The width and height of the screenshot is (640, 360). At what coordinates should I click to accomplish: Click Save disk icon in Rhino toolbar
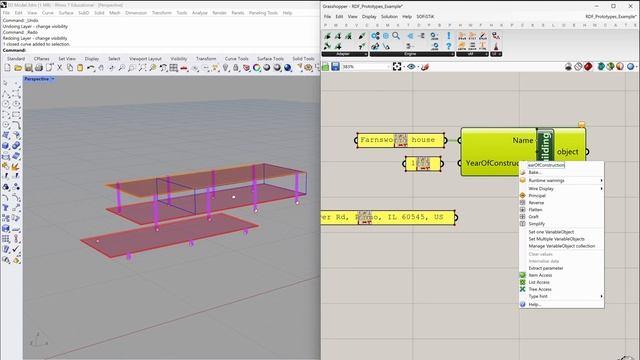point(29,68)
